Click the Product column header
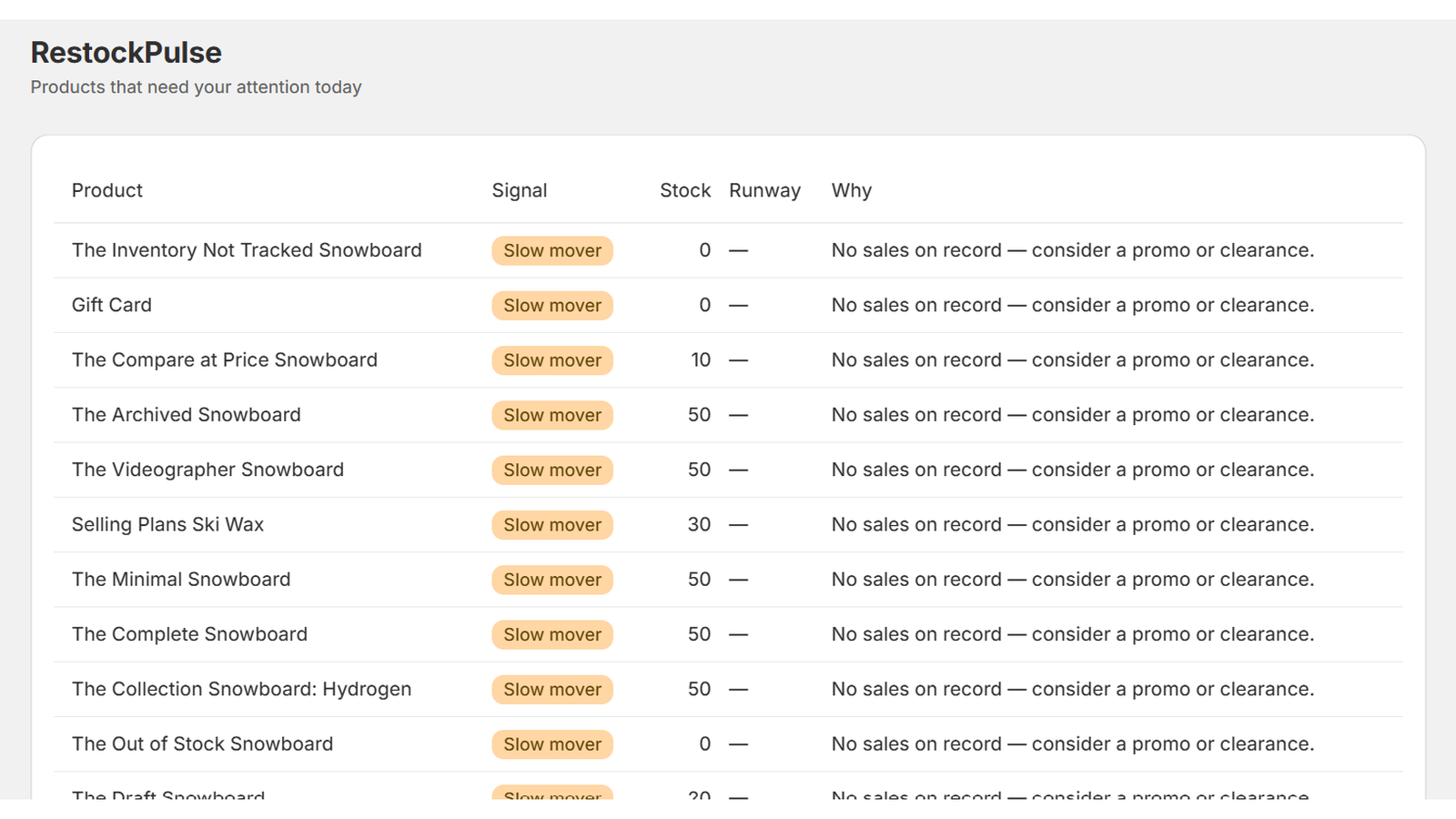 (x=107, y=190)
